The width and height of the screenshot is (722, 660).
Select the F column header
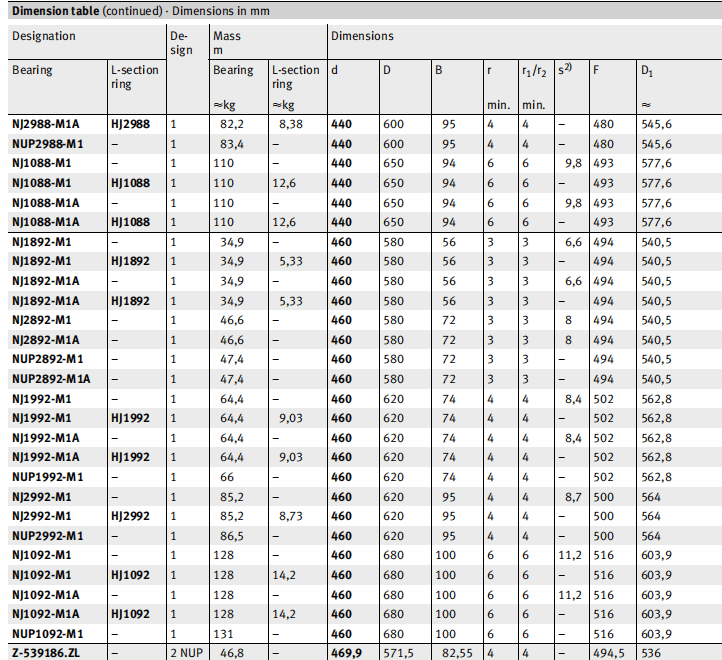point(597,71)
